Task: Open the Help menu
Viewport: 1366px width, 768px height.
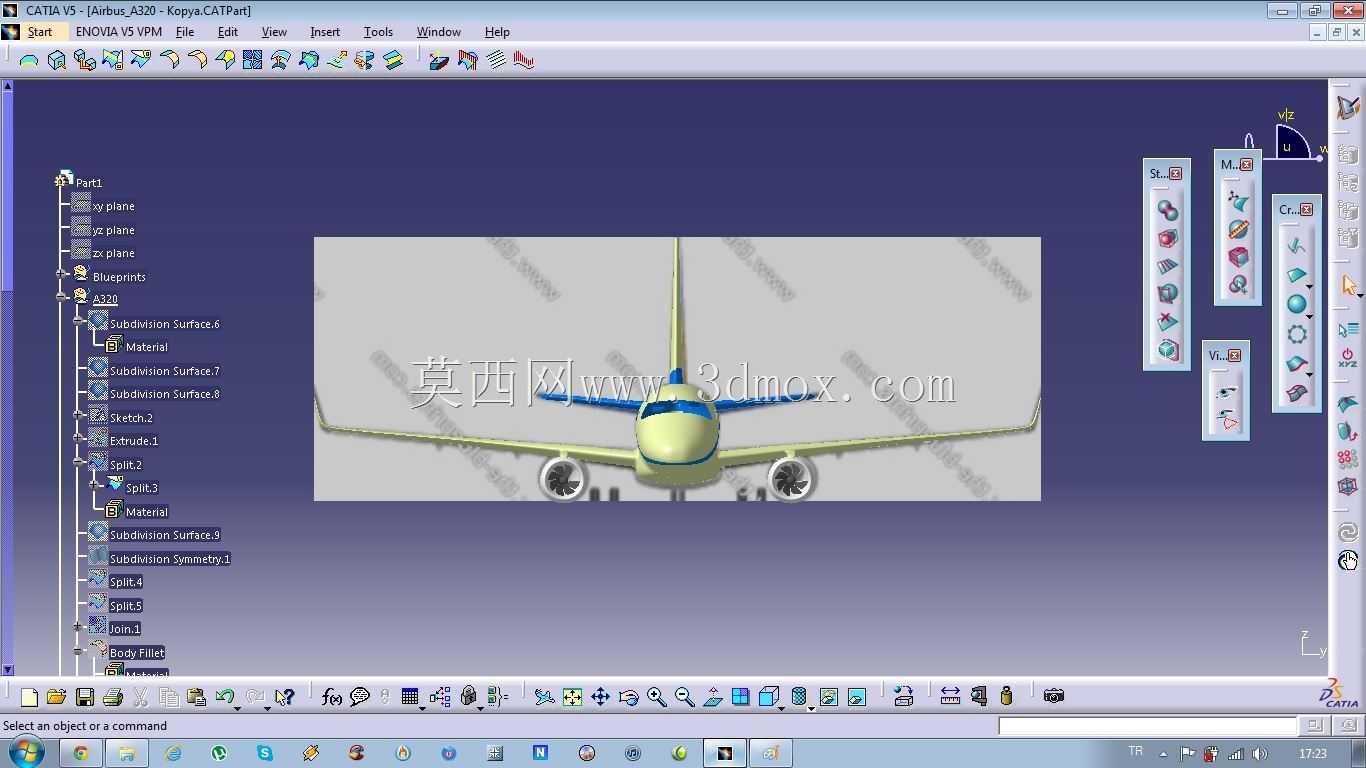Action: 497,32
